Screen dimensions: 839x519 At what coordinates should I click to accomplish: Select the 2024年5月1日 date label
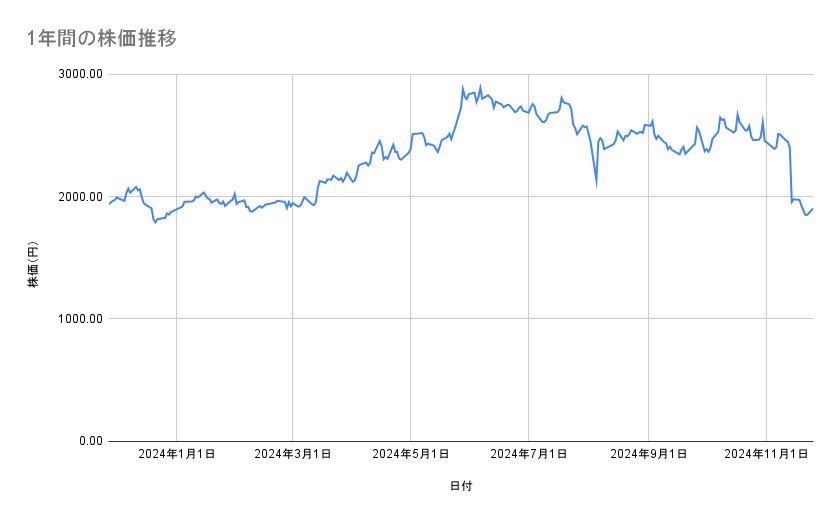pos(410,455)
